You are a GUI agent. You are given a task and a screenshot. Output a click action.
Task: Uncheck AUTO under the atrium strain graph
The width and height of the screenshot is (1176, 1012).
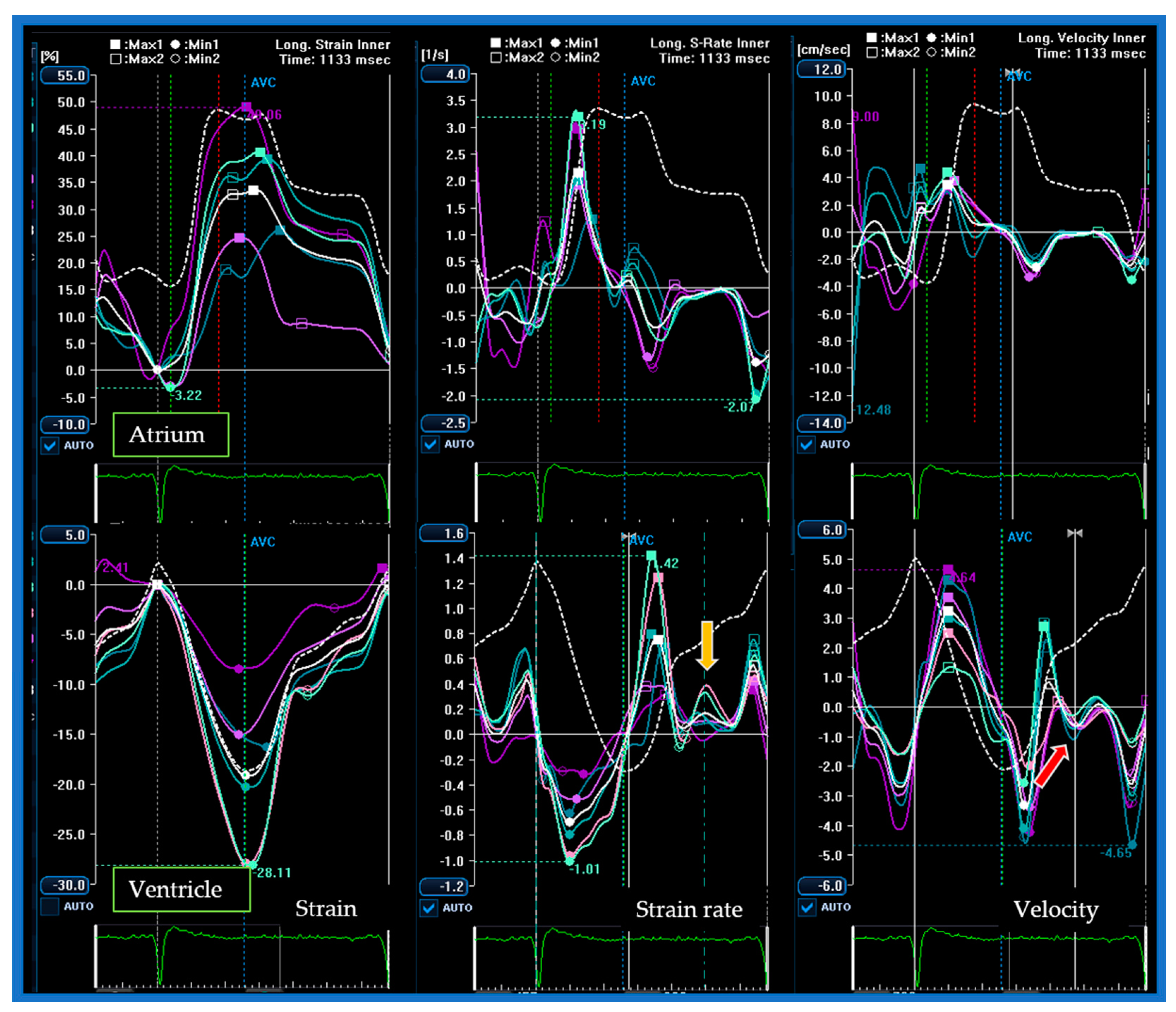point(50,445)
